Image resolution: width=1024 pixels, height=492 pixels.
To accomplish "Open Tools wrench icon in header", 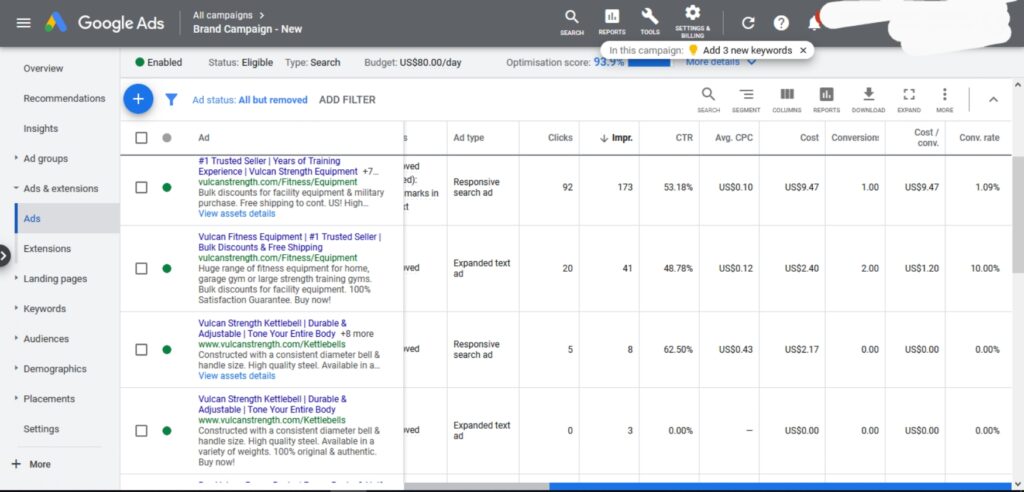I will [x=650, y=22].
